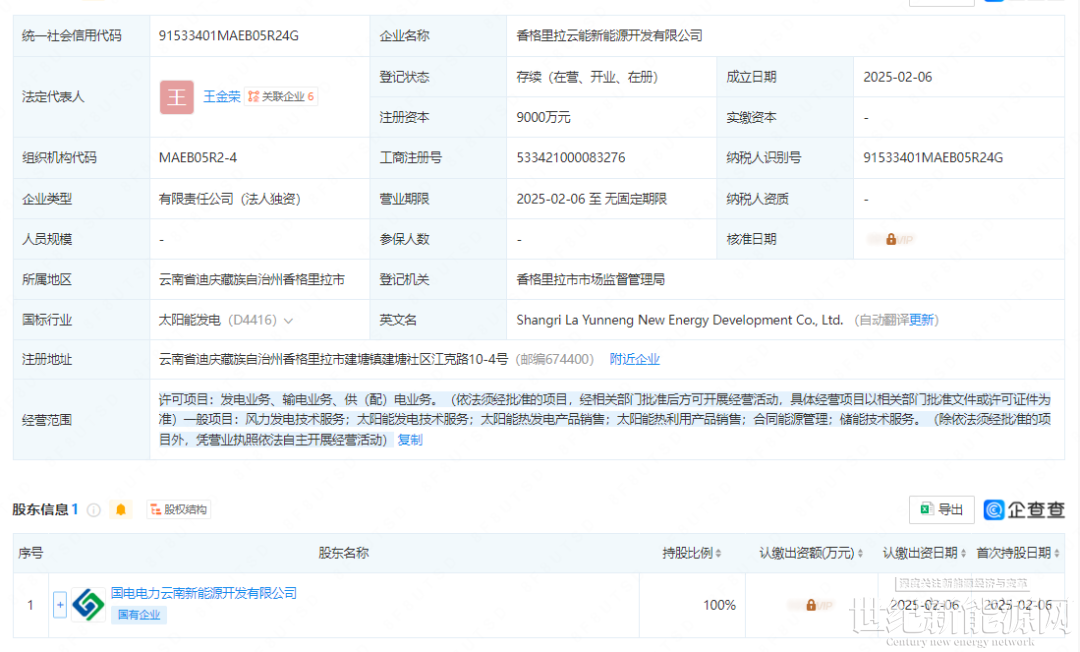Click business term 2025-02-06 至 无固定期限
The width and height of the screenshot is (1080, 652).
pos(592,199)
